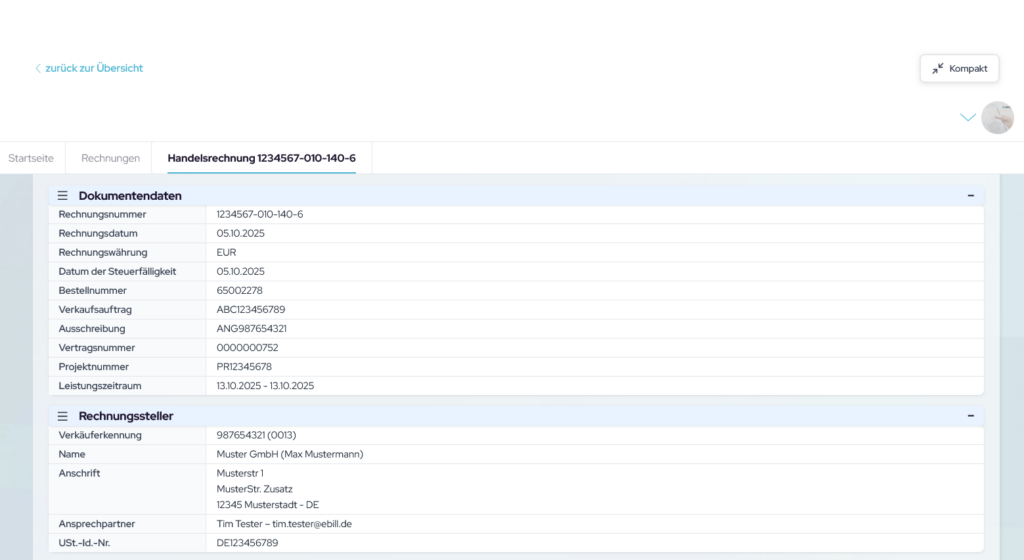Open the Rechnungen tab
The height and width of the screenshot is (560, 1024).
coord(110,158)
